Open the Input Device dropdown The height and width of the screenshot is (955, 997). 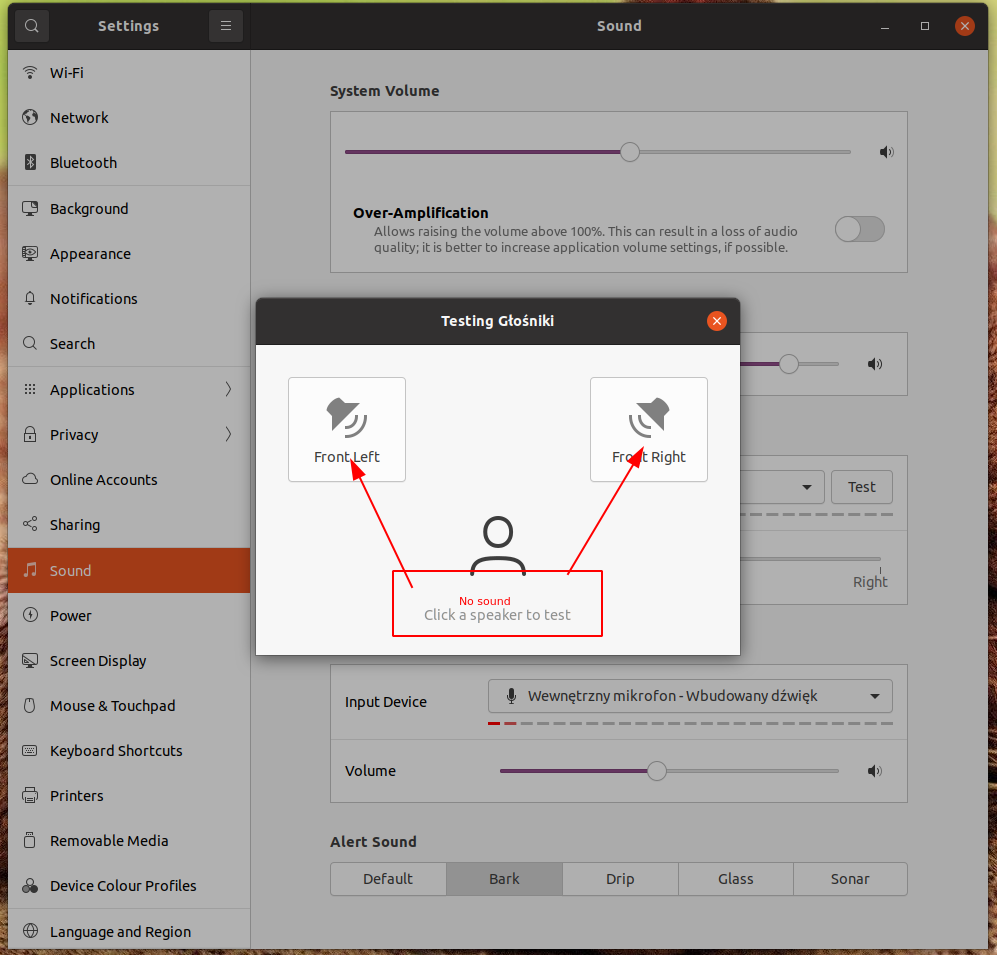pyautogui.click(x=690, y=696)
